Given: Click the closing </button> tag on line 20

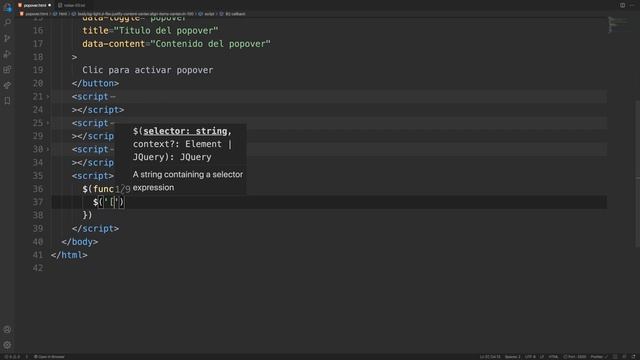Looking at the screenshot, I should click(96, 83).
